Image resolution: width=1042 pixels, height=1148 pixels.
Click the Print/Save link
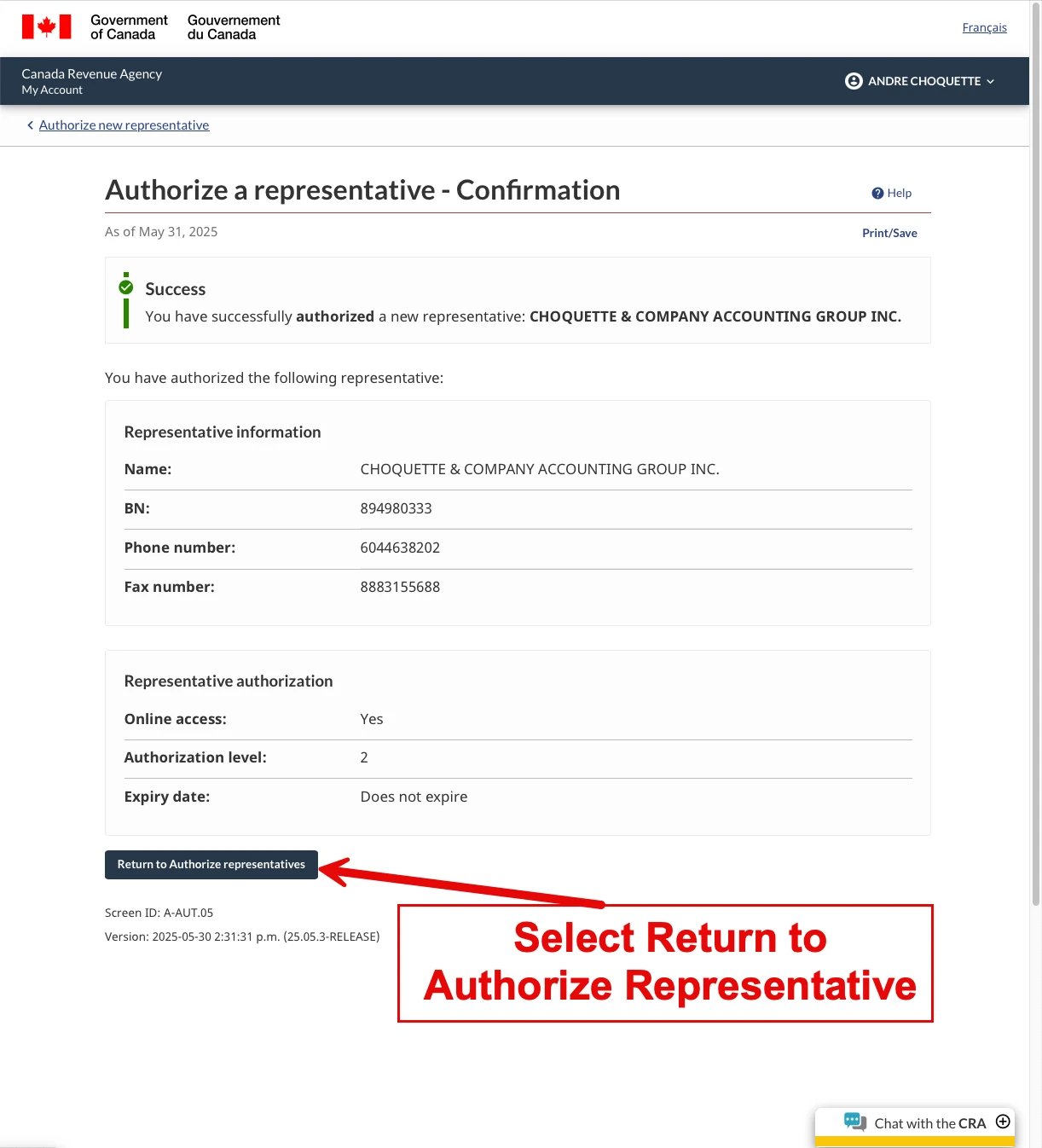point(889,233)
